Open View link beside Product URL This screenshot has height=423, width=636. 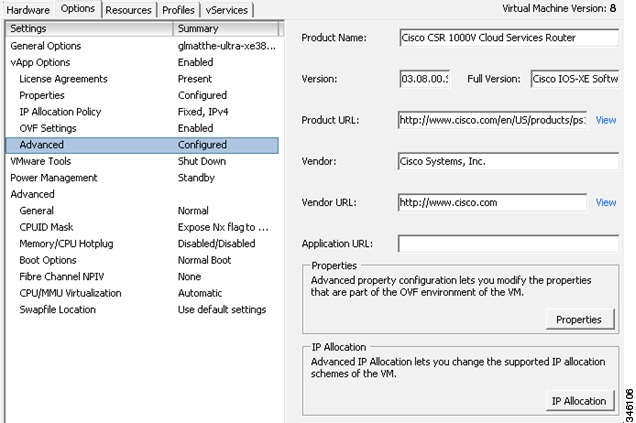606,120
